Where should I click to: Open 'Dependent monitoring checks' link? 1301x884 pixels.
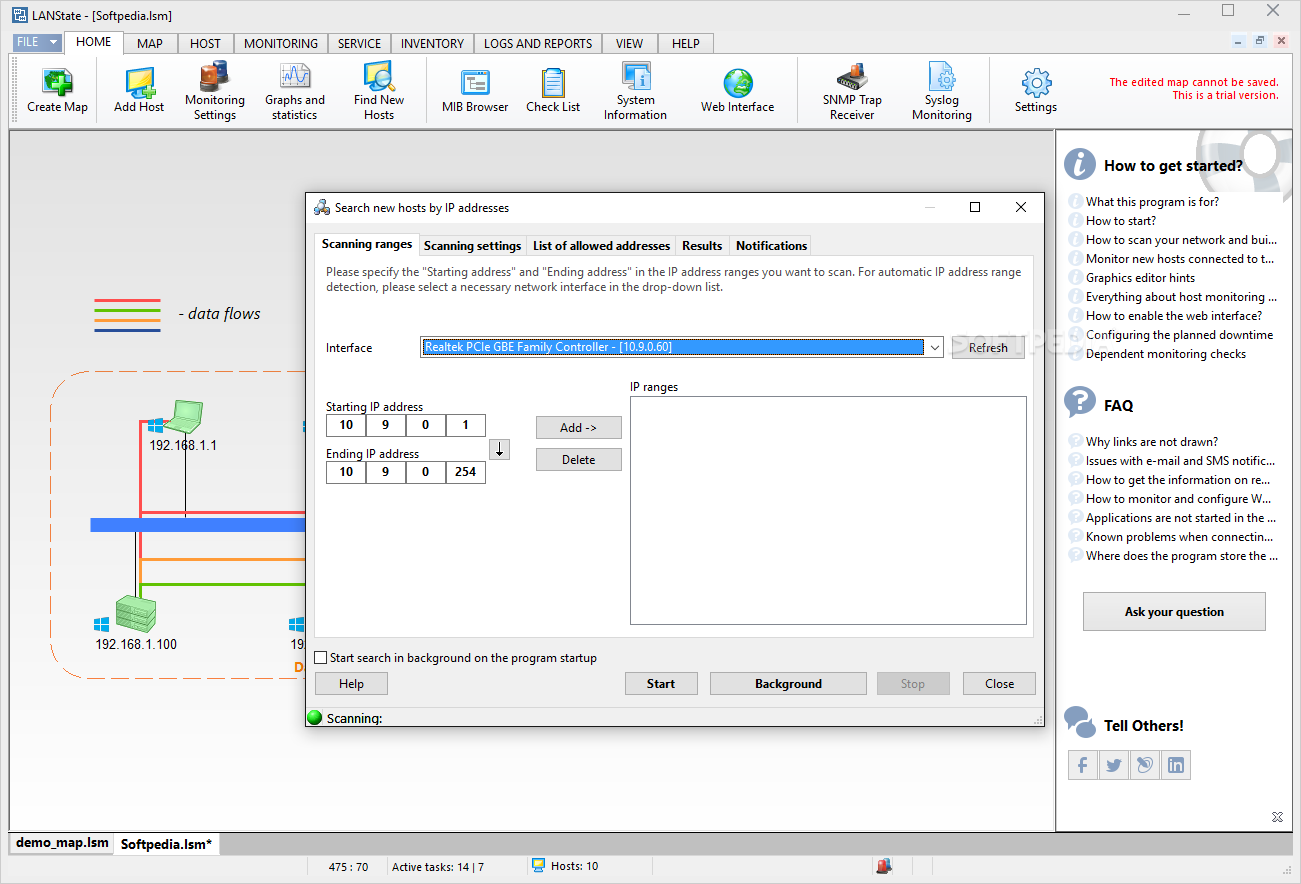pos(1166,354)
